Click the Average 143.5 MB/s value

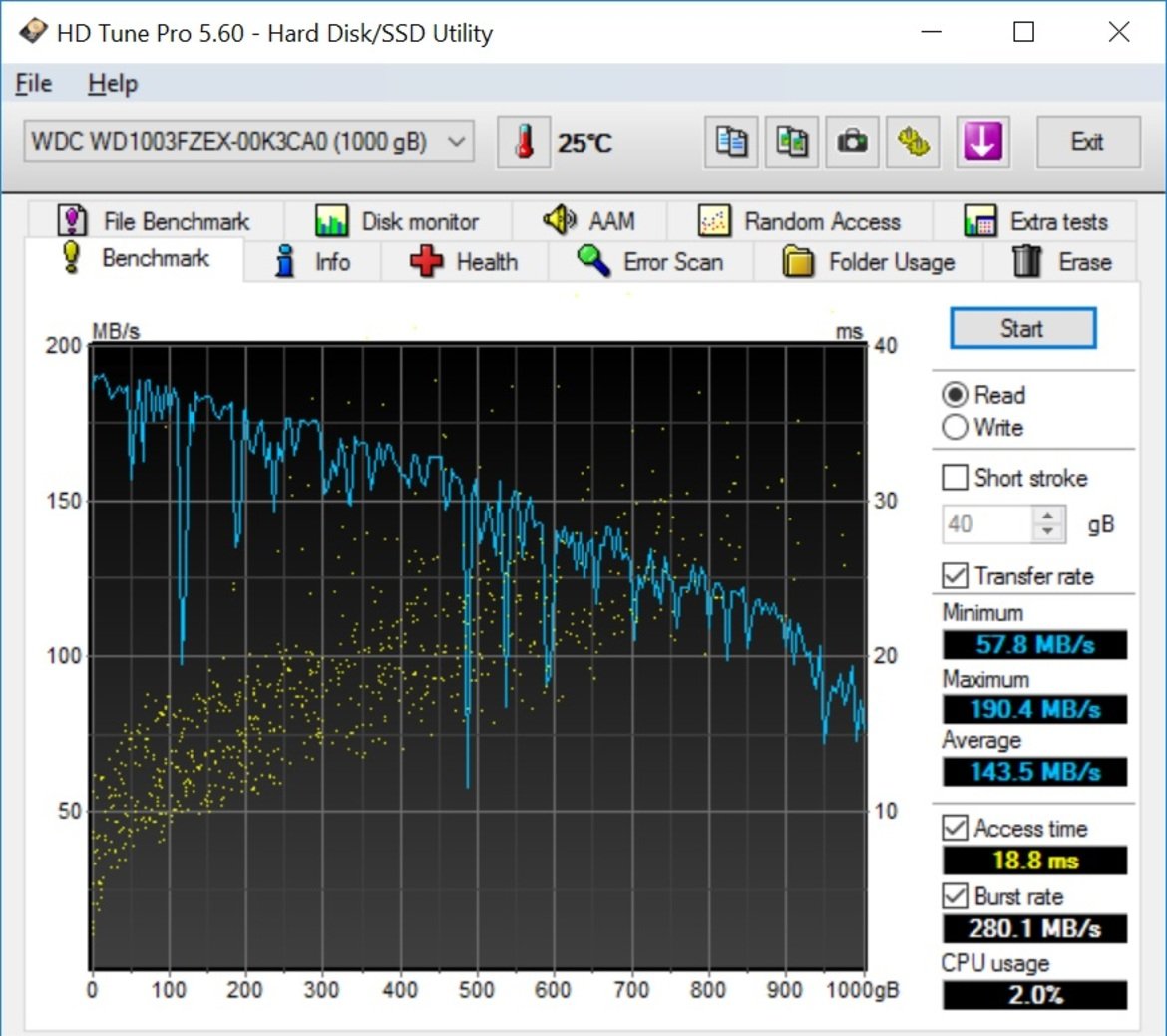(1034, 772)
